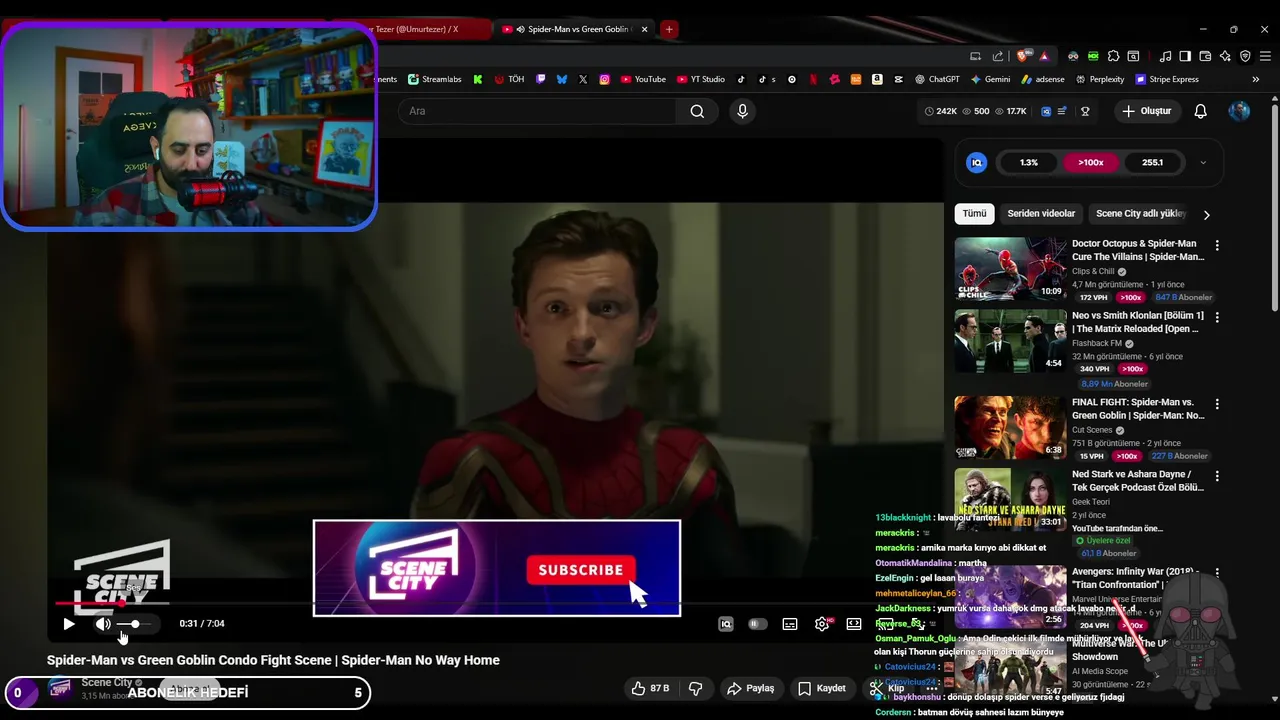Open a new browser tab with plus

(669, 29)
